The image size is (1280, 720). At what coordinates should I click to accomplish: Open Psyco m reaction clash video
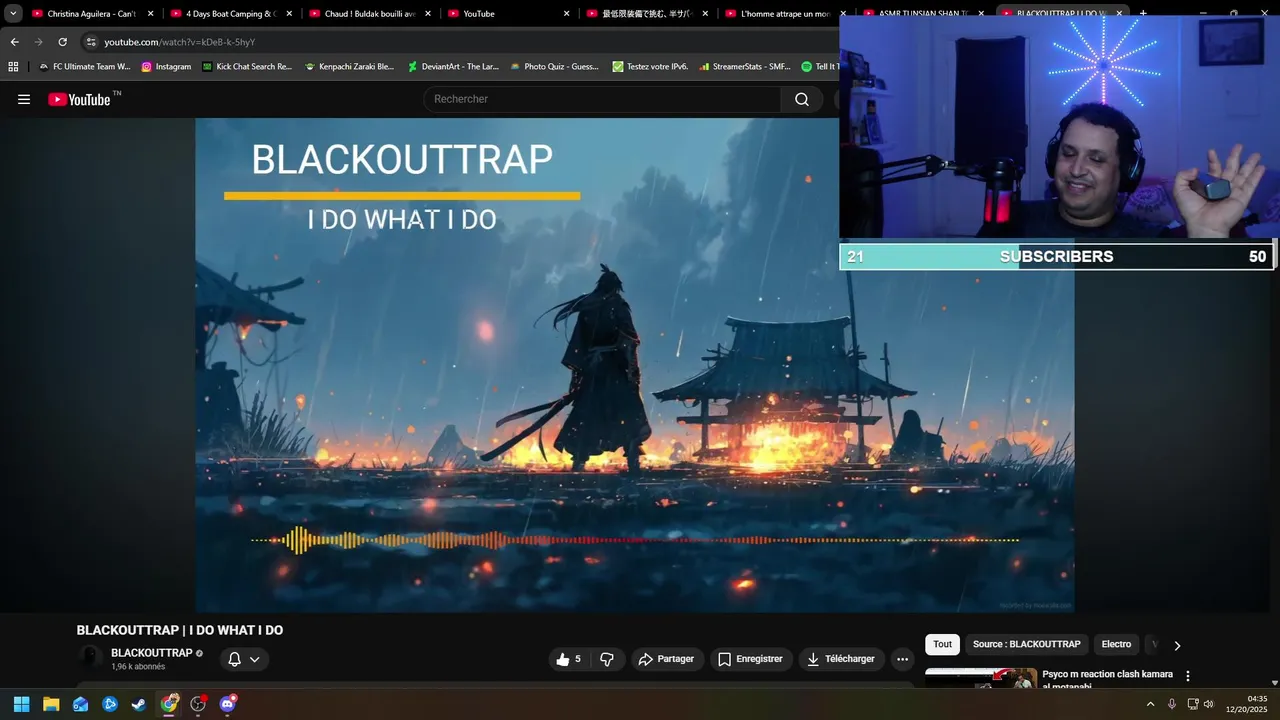pyautogui.click(x=1107, y=680)
